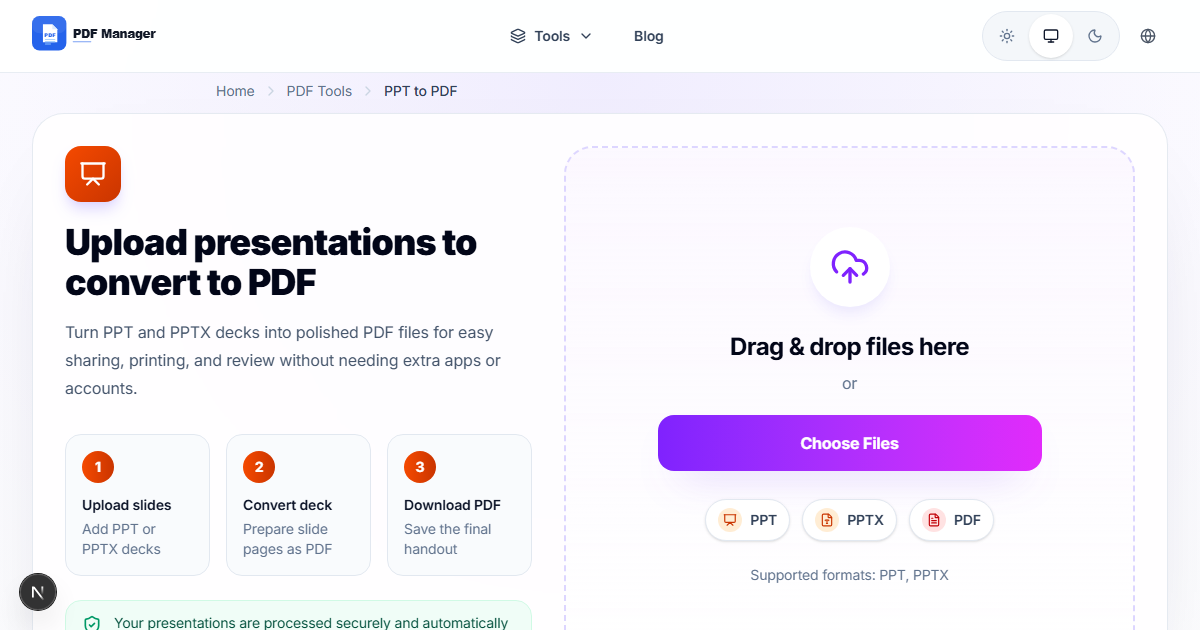Click the PDF Manager brand name
1200x630 pixels.
(x=114, y=34)
